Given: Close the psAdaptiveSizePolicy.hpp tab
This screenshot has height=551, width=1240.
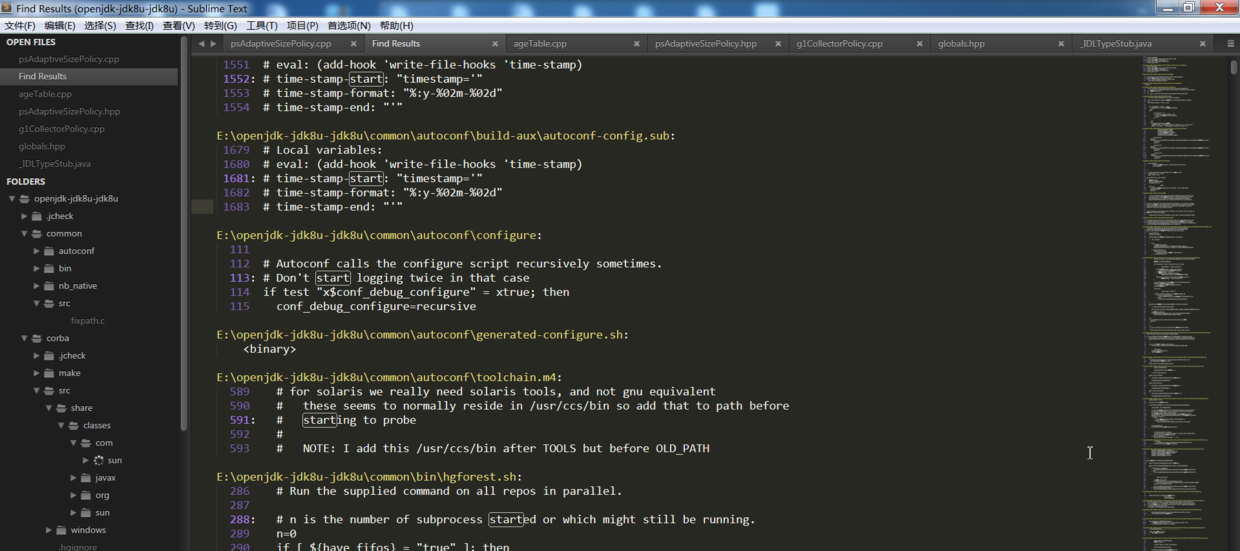Looking at the screenshot, I should click(778, 44).
